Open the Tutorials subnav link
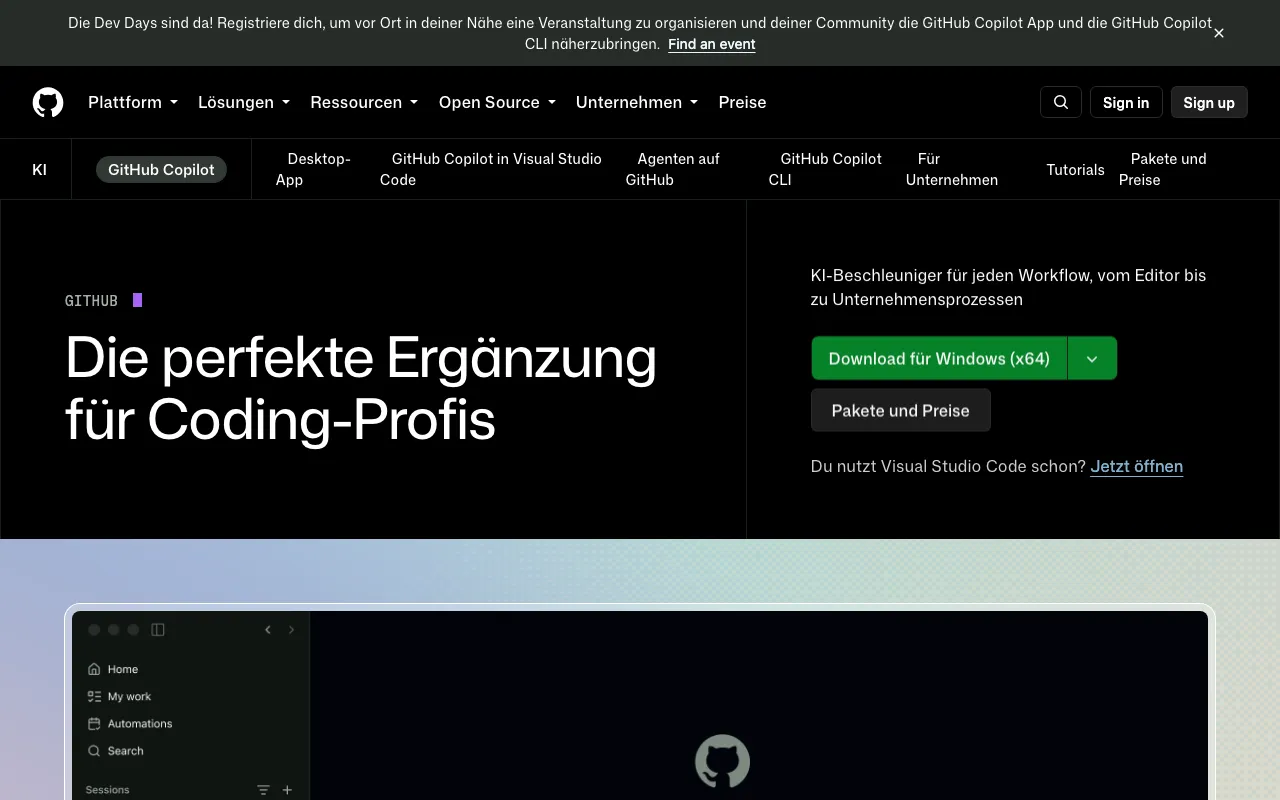The height and width of the screenshot is (800, 1280). point(1075,170)
